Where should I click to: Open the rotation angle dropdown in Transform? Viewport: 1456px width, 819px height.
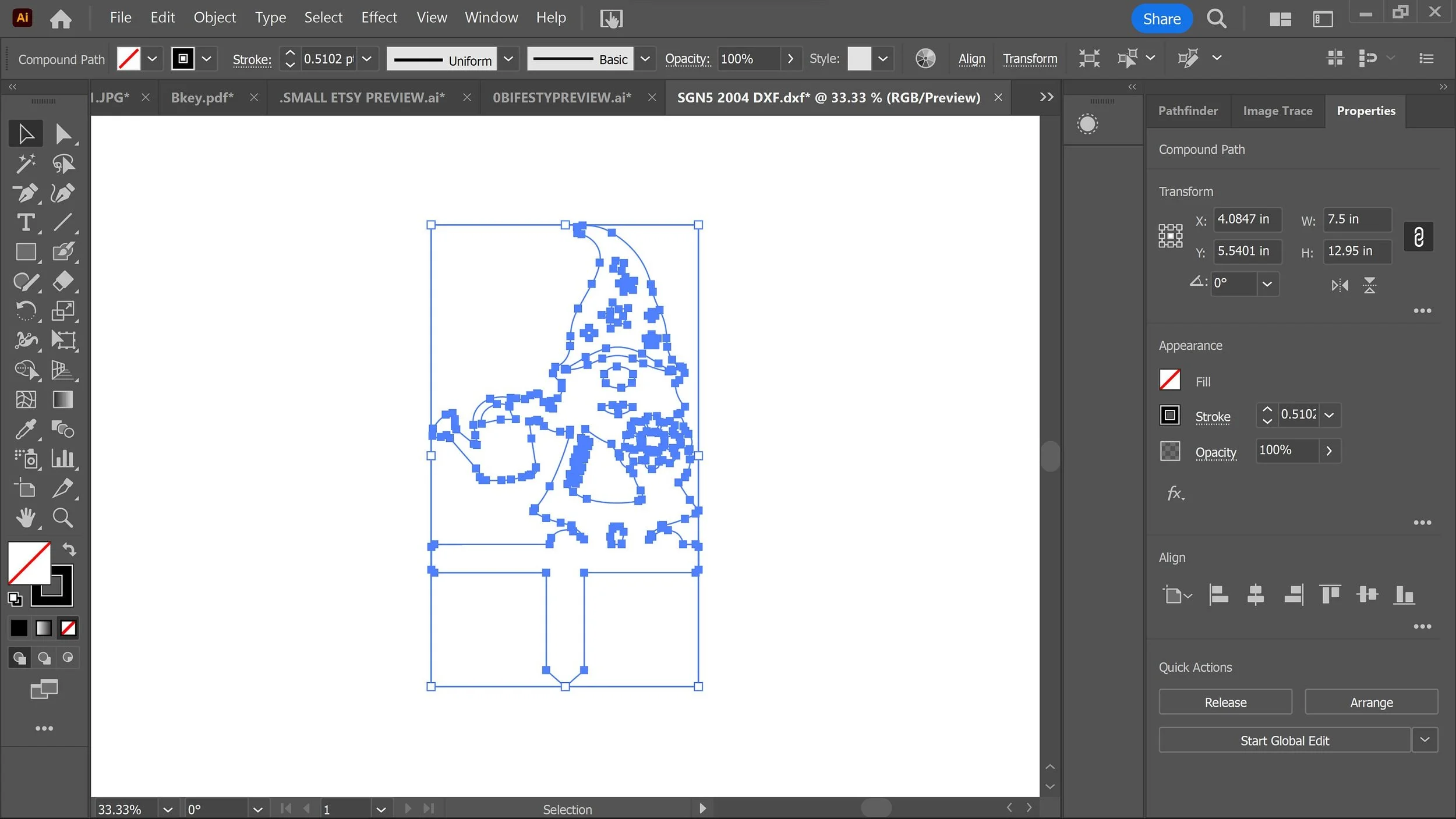(x=1267, y=284)
